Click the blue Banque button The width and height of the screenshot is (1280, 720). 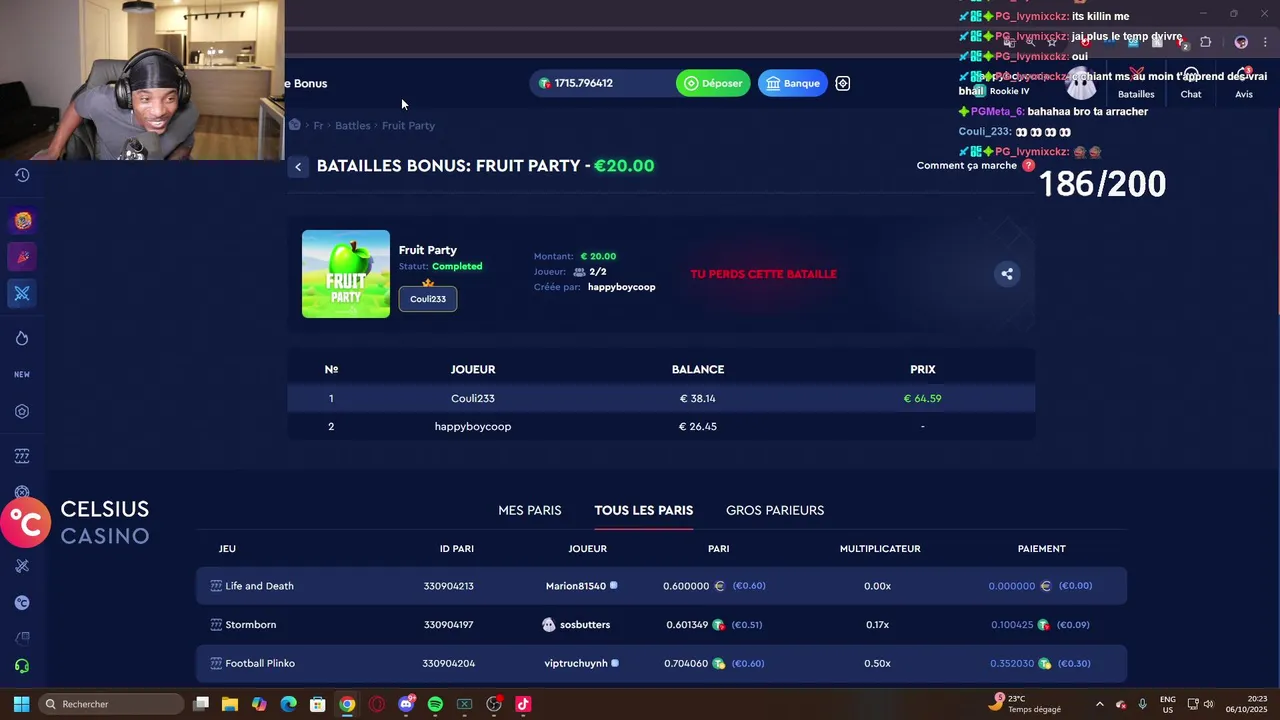[793, 83]
